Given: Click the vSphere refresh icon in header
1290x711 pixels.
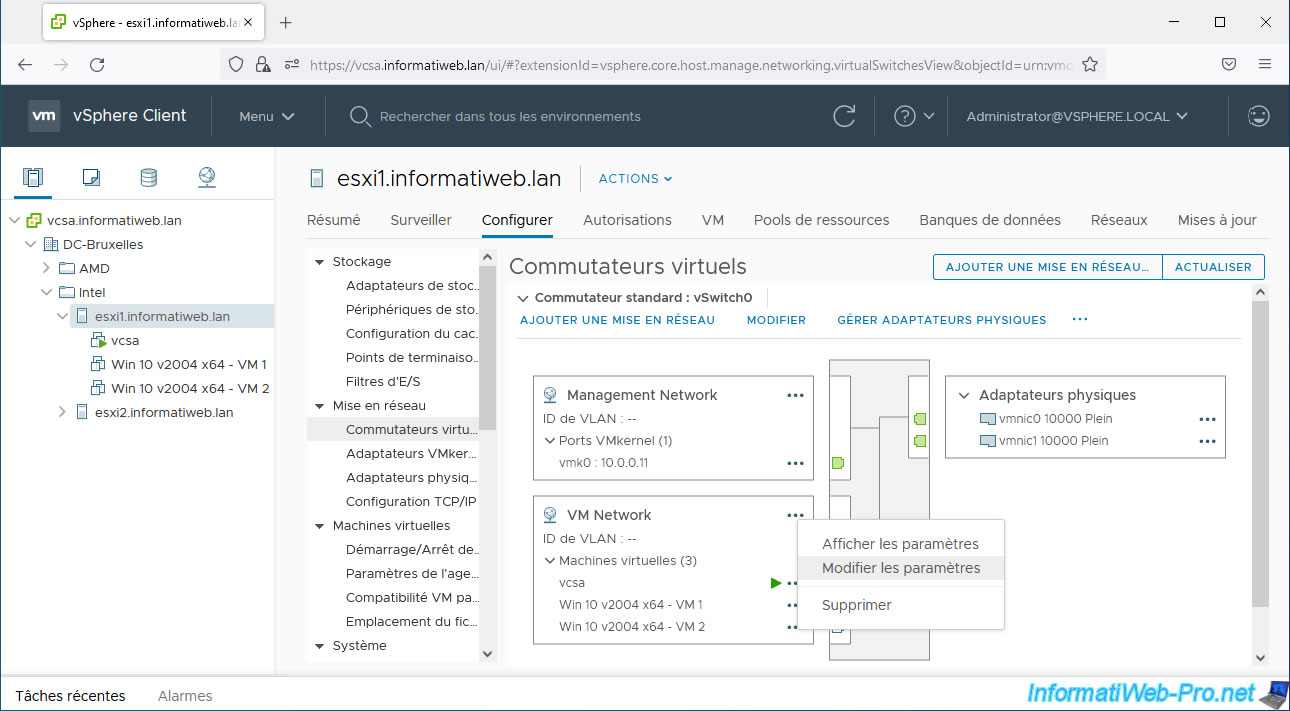Looking at the screenshot, I should coord(844,116).
